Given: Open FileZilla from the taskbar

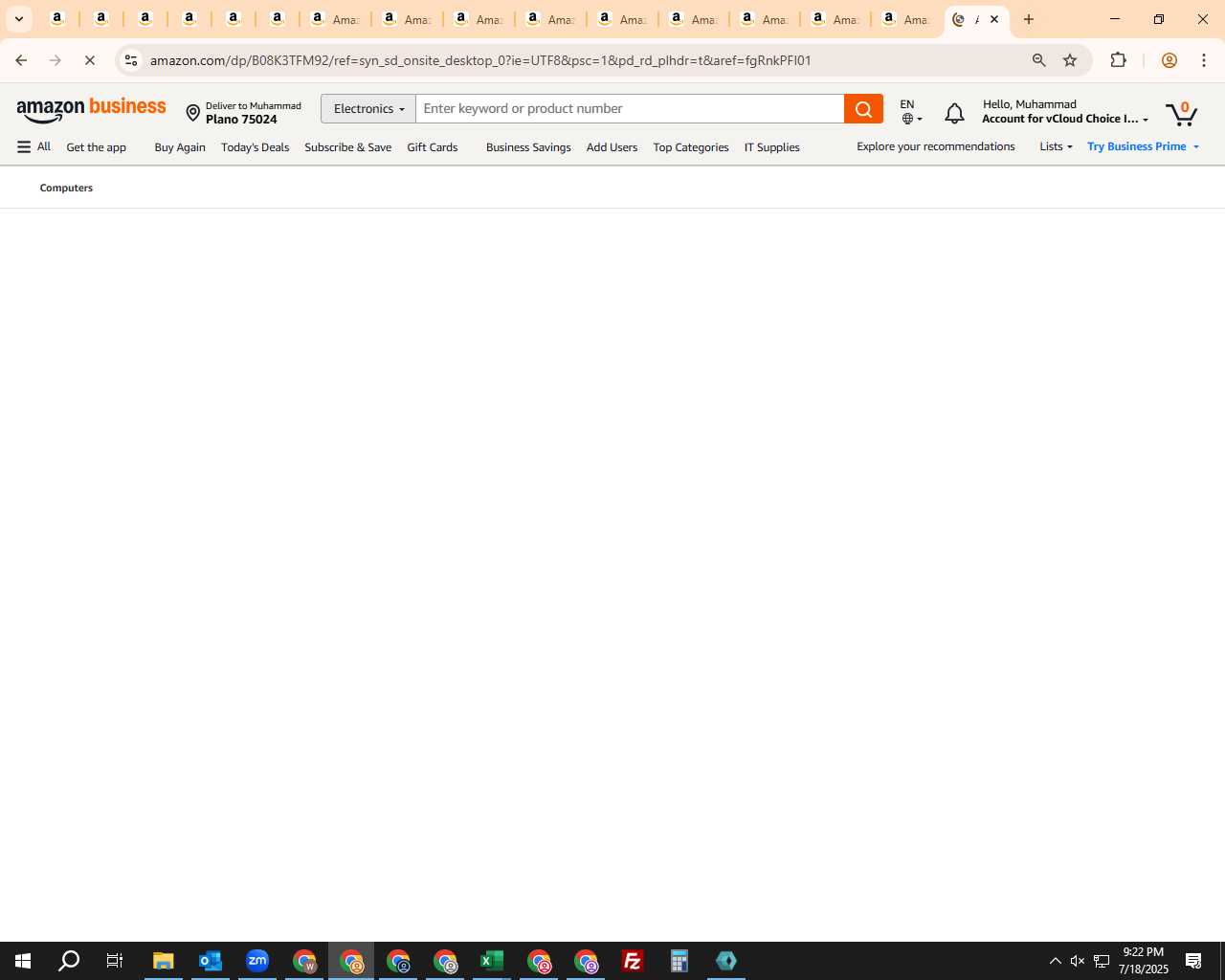Looking at the screenshot, I should (x=633, y=961).
